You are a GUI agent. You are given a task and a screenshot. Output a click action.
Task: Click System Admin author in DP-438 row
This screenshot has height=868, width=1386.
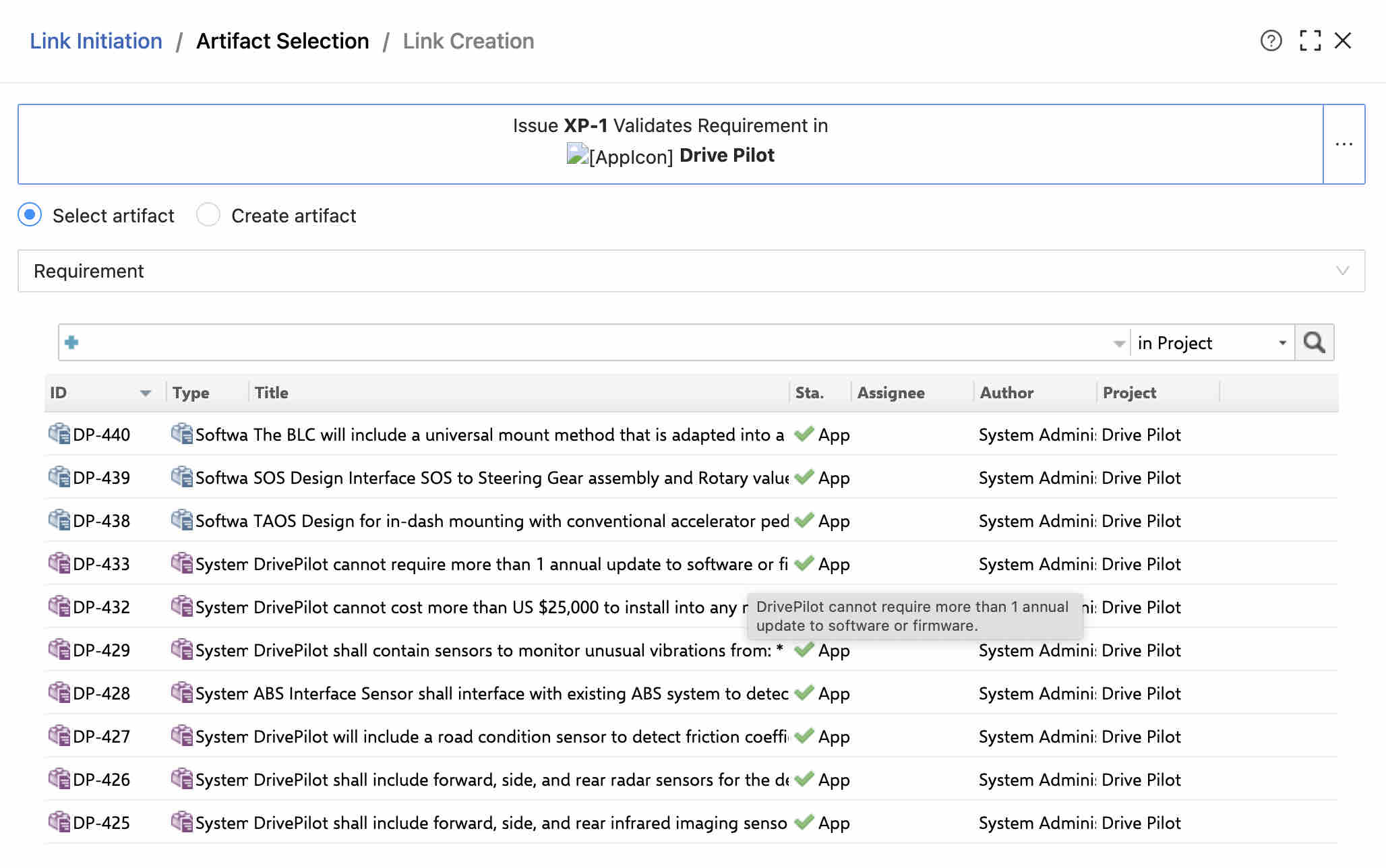point(1037,521)
